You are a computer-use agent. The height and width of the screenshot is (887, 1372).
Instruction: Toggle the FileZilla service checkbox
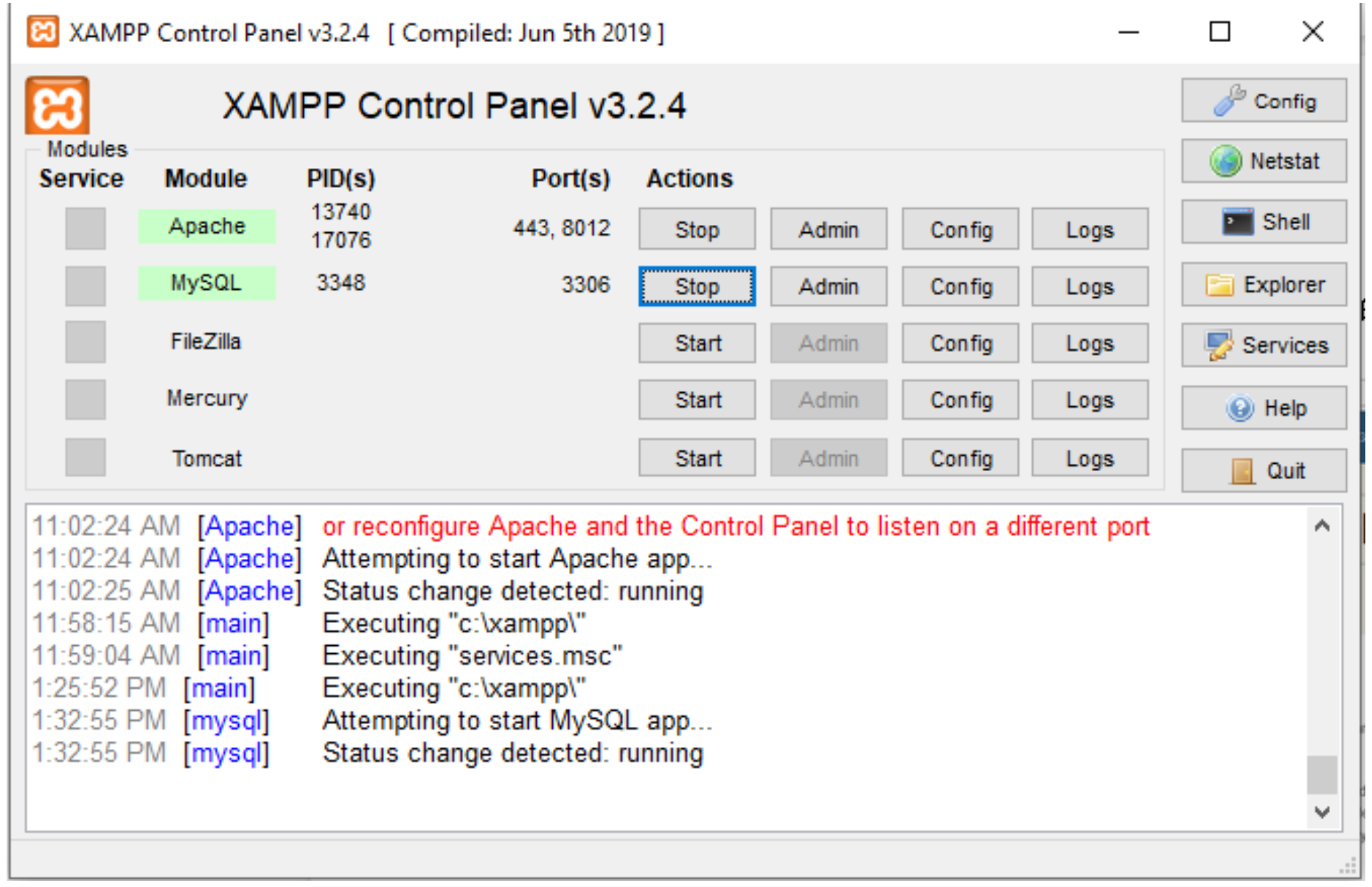click(86, 342)
